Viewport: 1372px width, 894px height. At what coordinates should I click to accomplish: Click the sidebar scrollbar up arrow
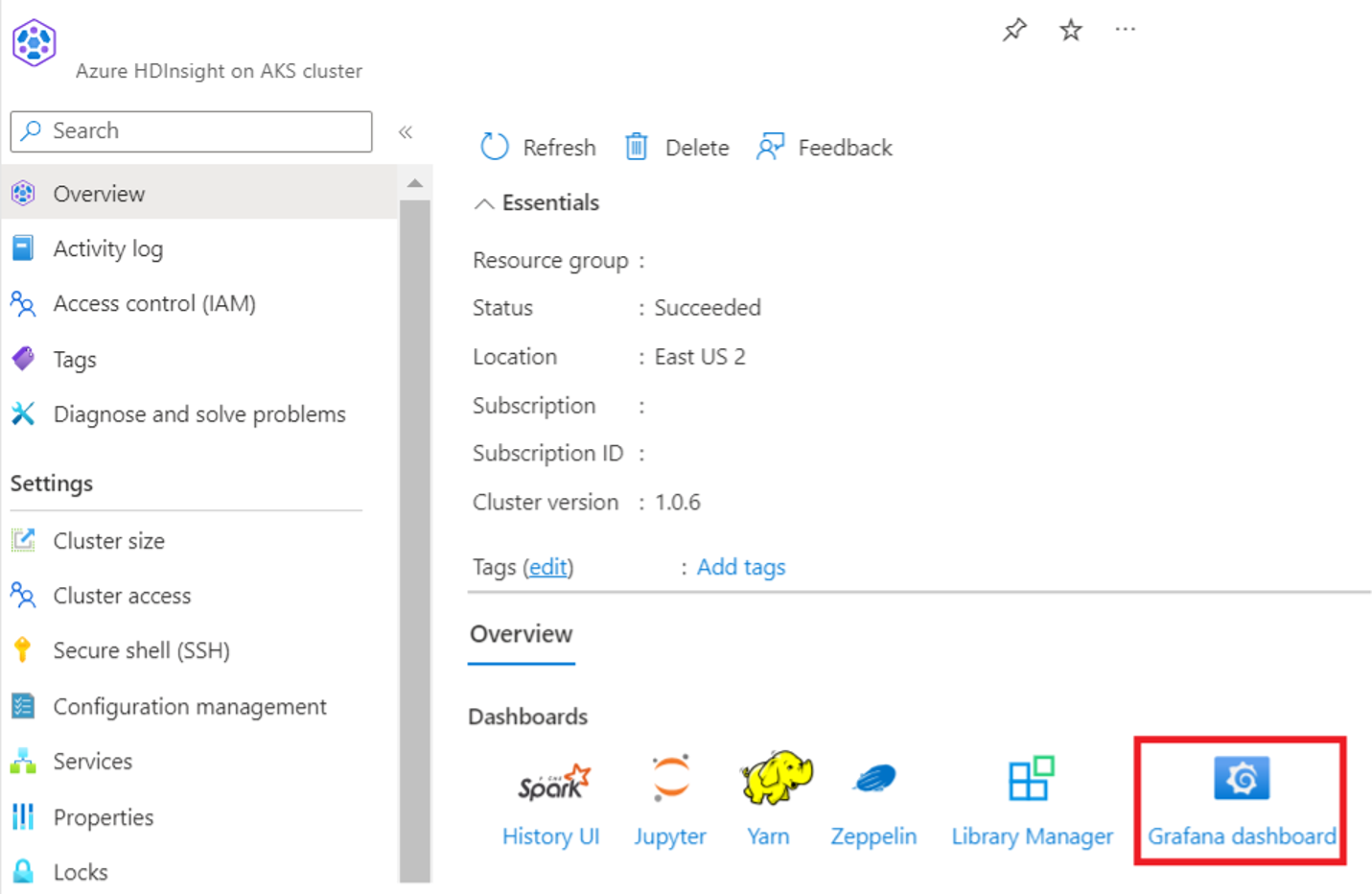[x=415, y=182]
